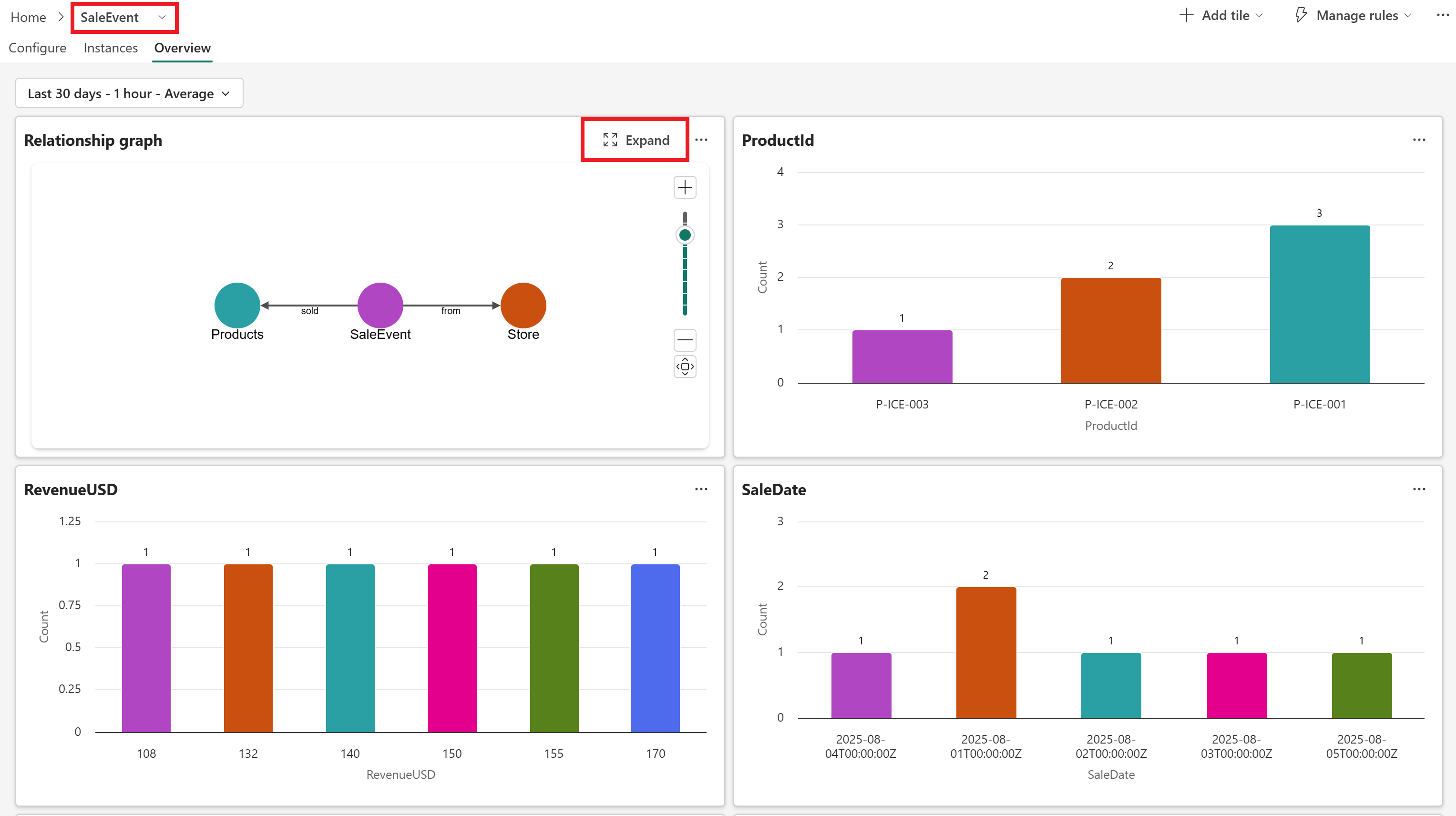This screenshot has height=816, width=1456.
Task: Open the Last 30 days time range dropdown
Action: coord(129,93)
